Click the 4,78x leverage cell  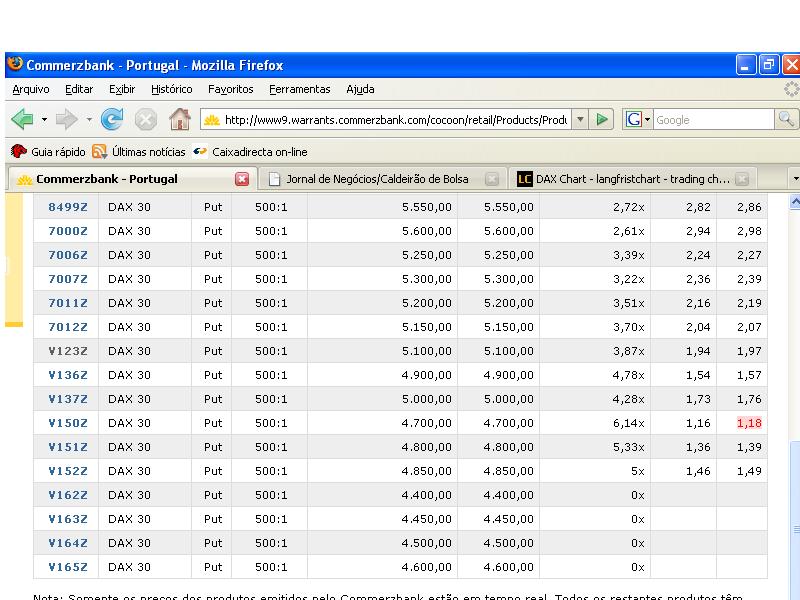(x=629, y=375)
